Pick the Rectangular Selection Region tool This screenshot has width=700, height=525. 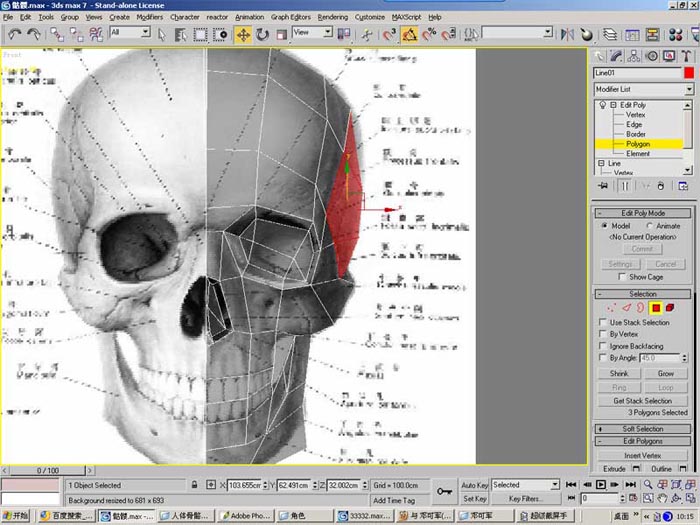pyautogui.click(x=200, y=34)
